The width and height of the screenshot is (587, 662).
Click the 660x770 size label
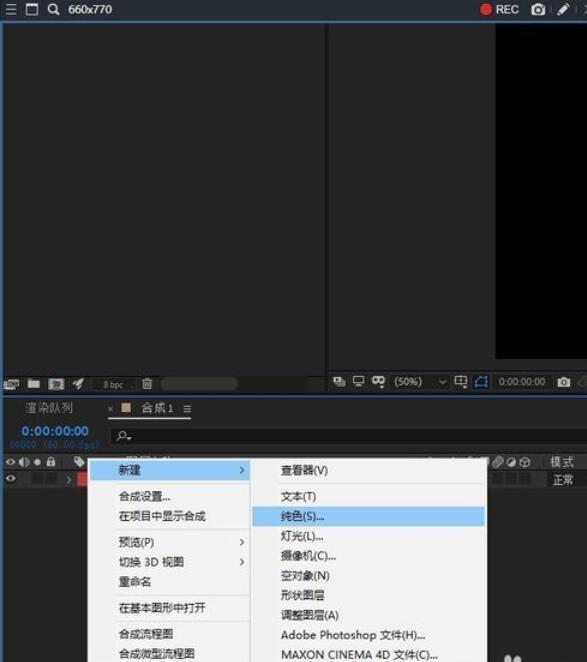click(x=90, y=10)
